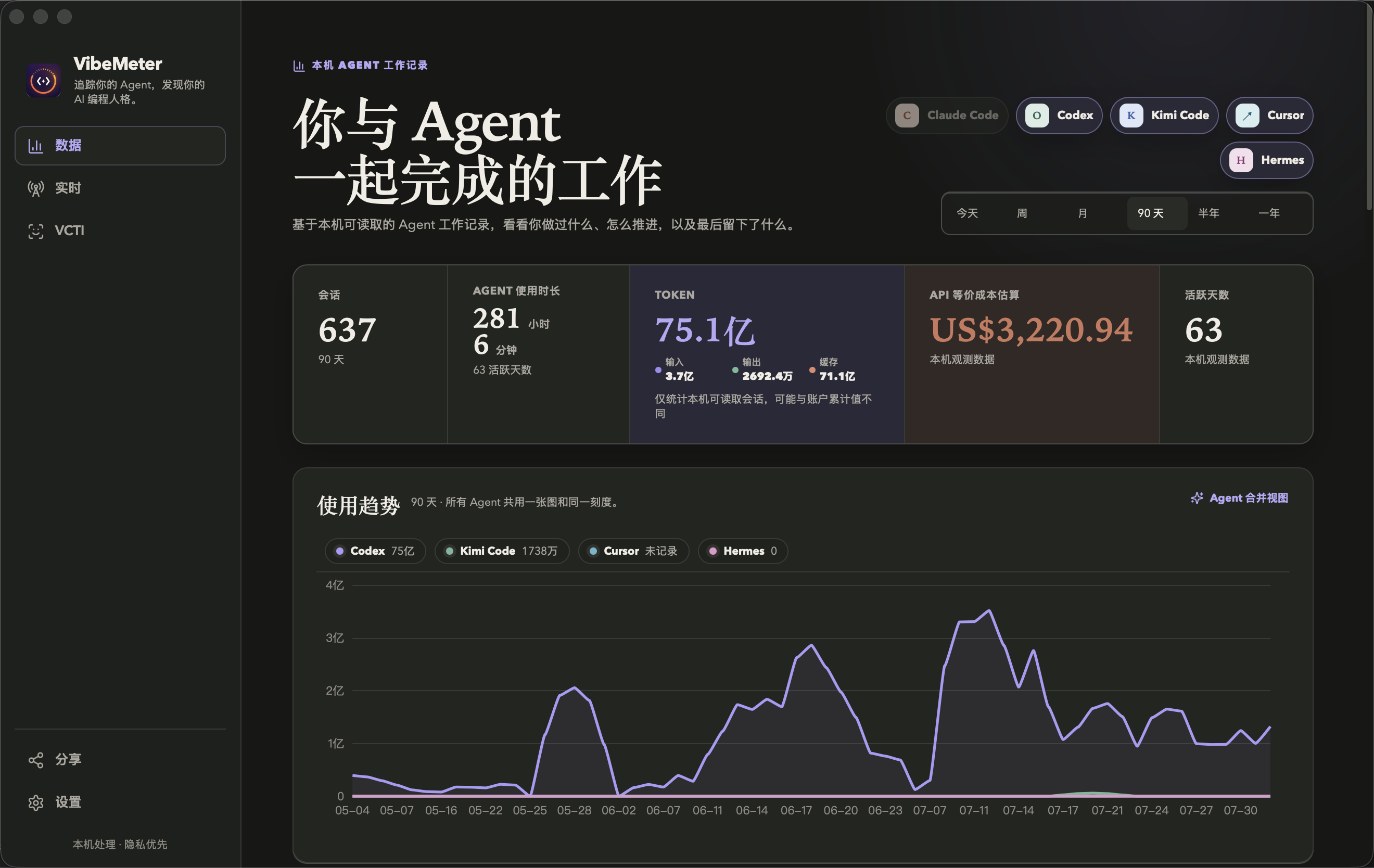Toggle the Hermes agent filter chip
Screen dimensions: 1374x868
(1266, 160)
